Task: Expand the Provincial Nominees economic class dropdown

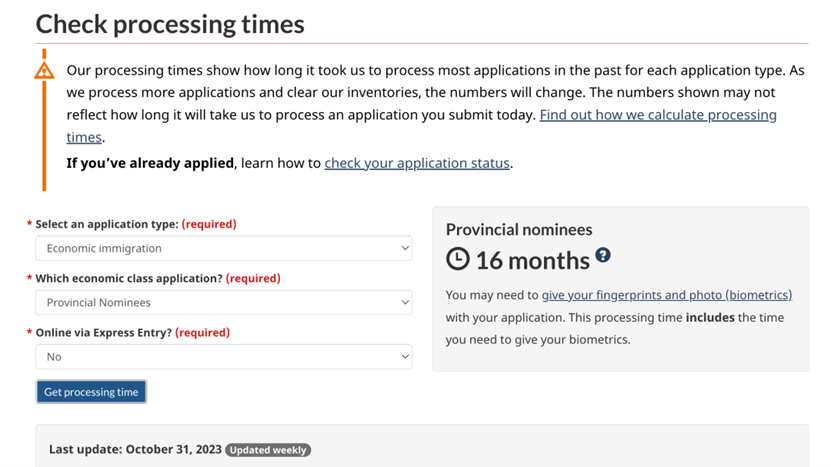Action: tap(224, 302)
